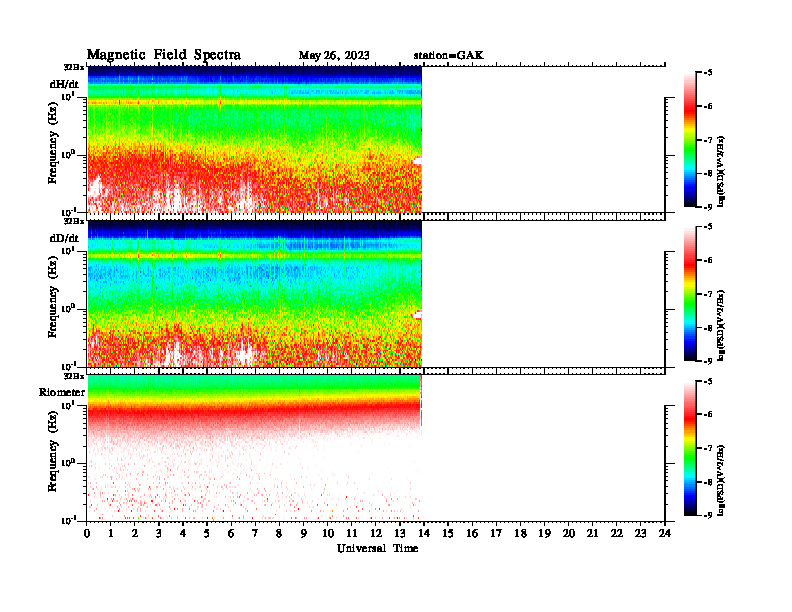
Task: Click hour '23' on the time axis
Action: (x=641, y=534)
